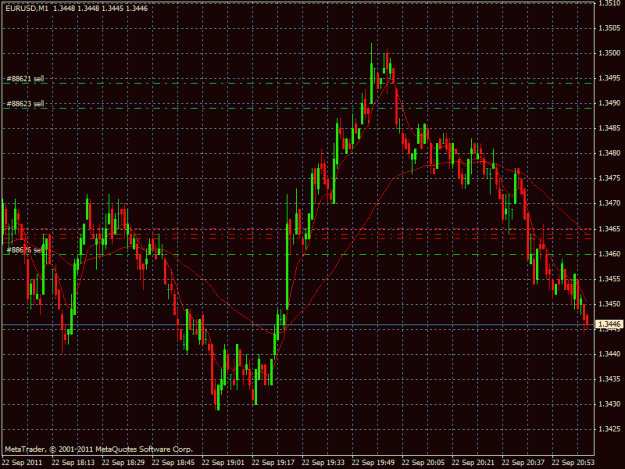The image size is (625, 469).
Task: Click the 22 Sep 18:13 time label
Action: pos(73,463)
